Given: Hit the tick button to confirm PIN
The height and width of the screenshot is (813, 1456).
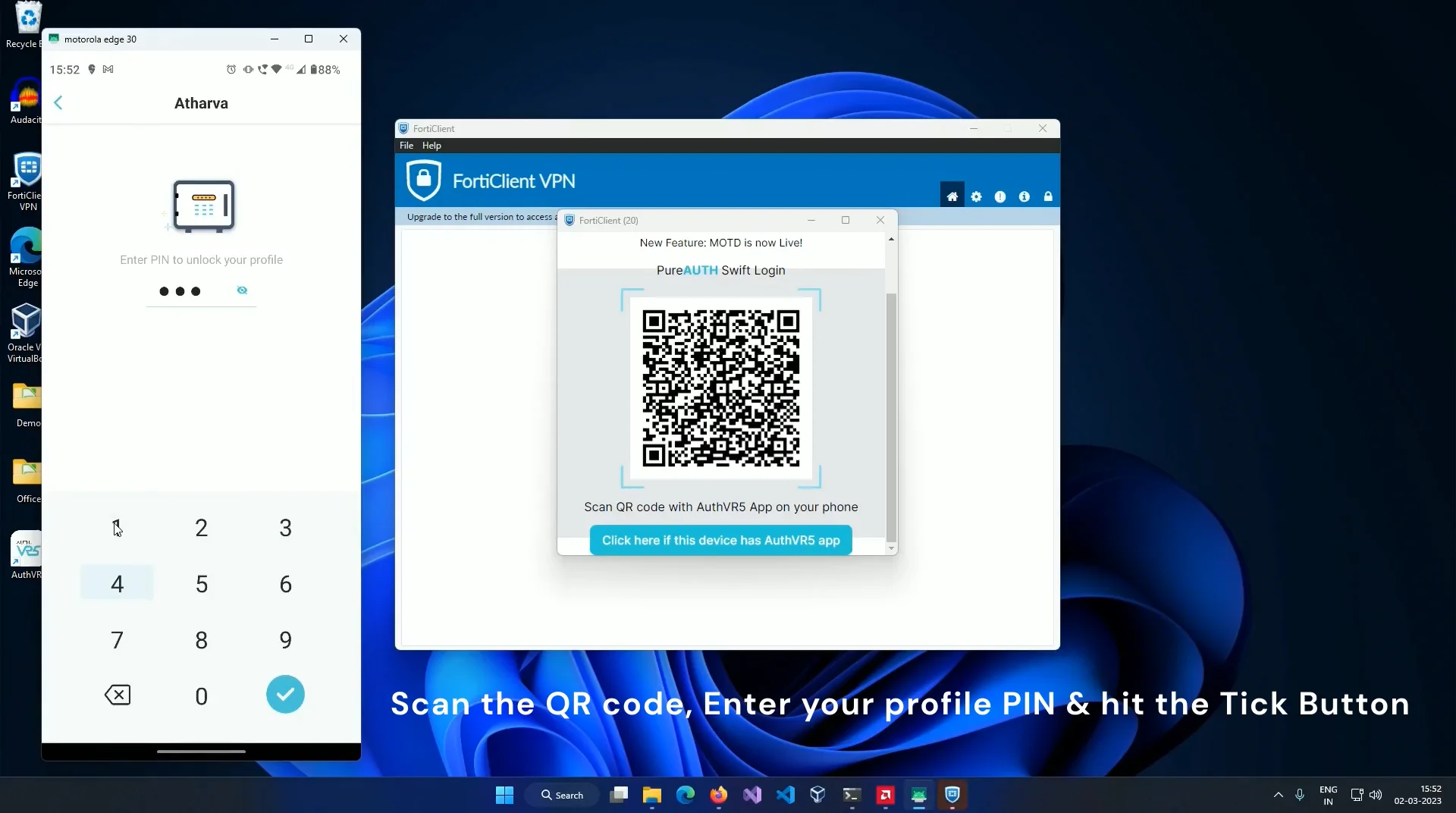Looking at the screenshot, I should point(285,694).
